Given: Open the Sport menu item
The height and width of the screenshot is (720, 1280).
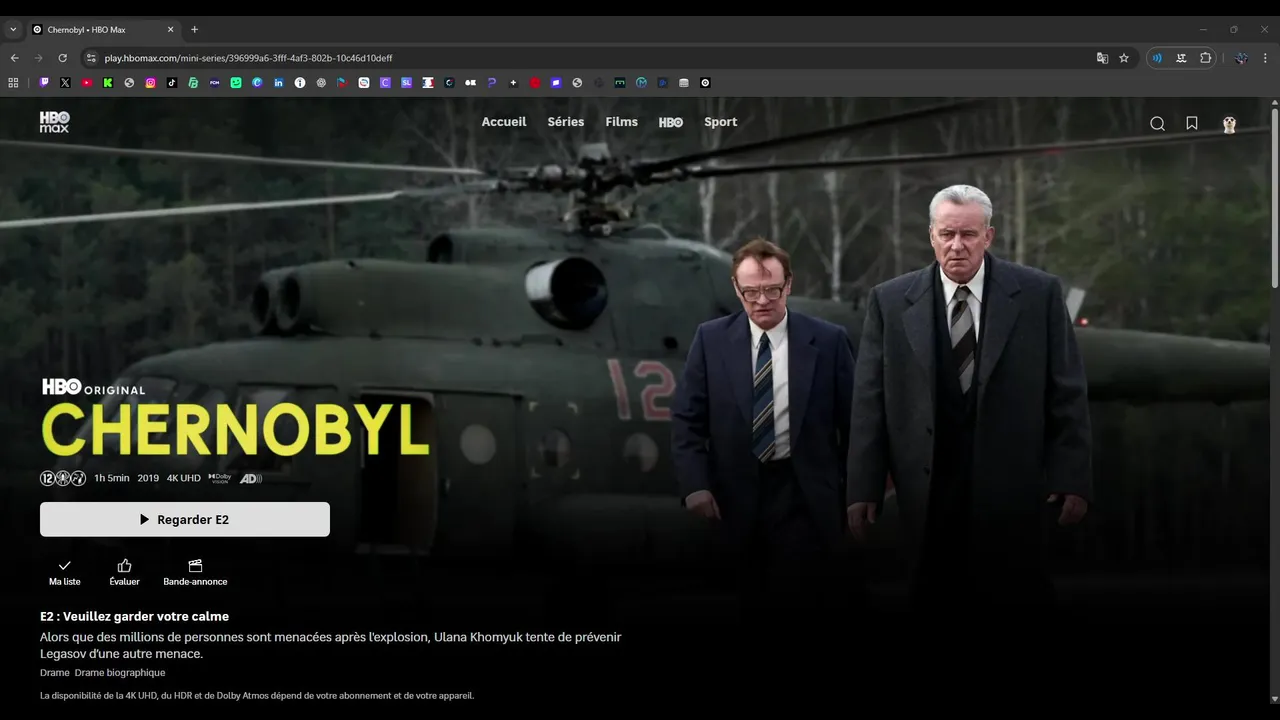Looking at the screenshot, I should 720,122.
